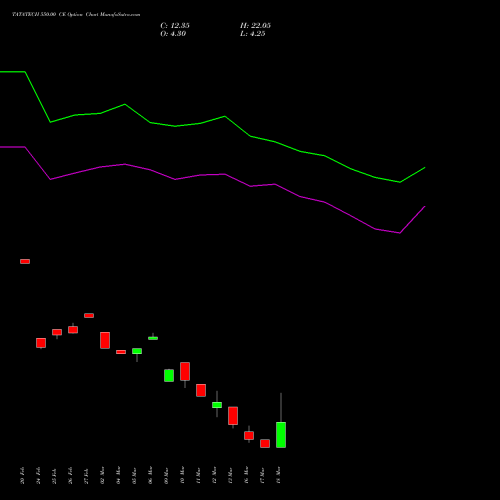This screenshot has height=500, width=500.
Task: Click the 18 Mar date label
Action: click(x=278, y=476)
